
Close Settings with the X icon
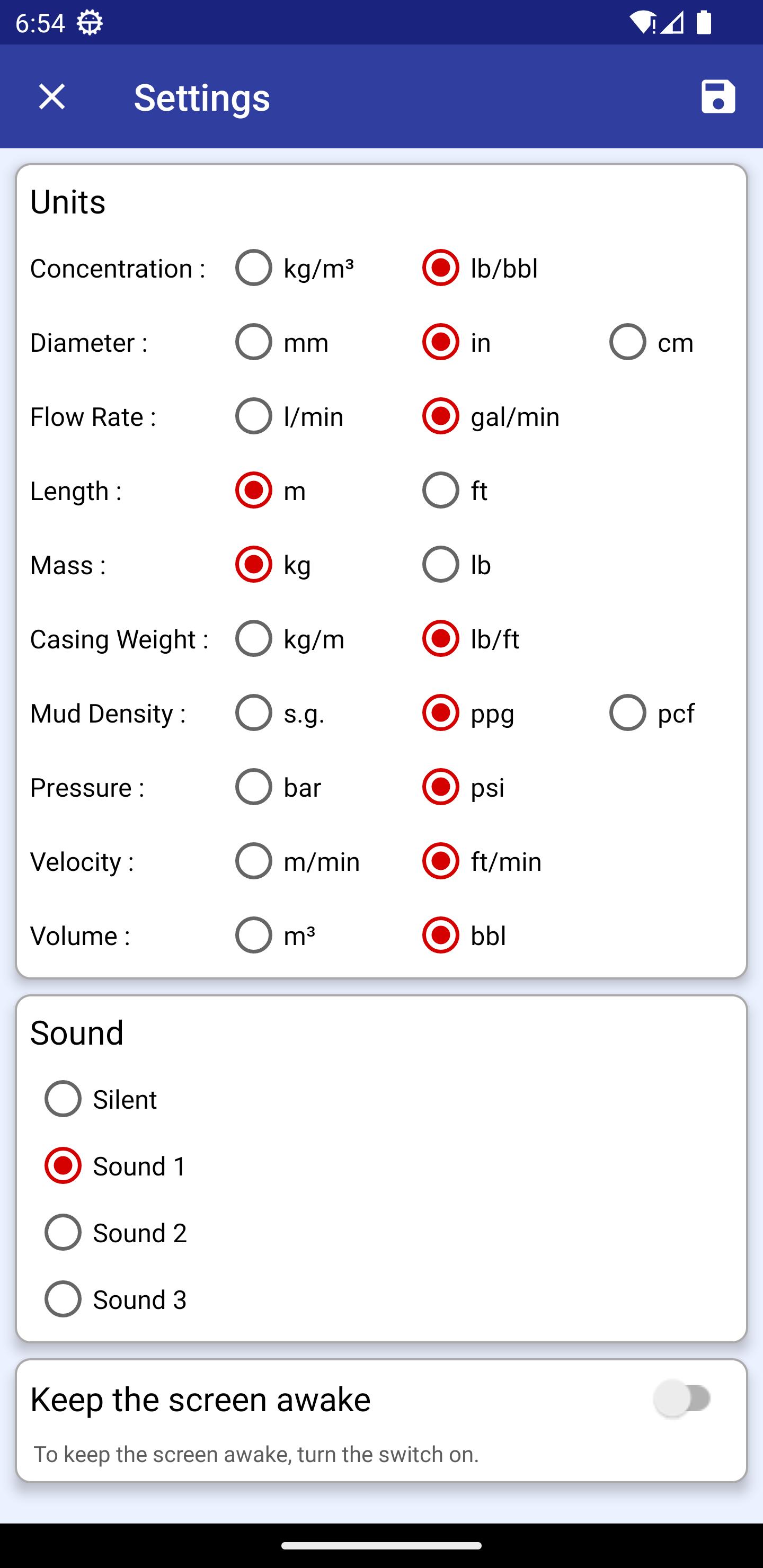[x=52, y=96]
